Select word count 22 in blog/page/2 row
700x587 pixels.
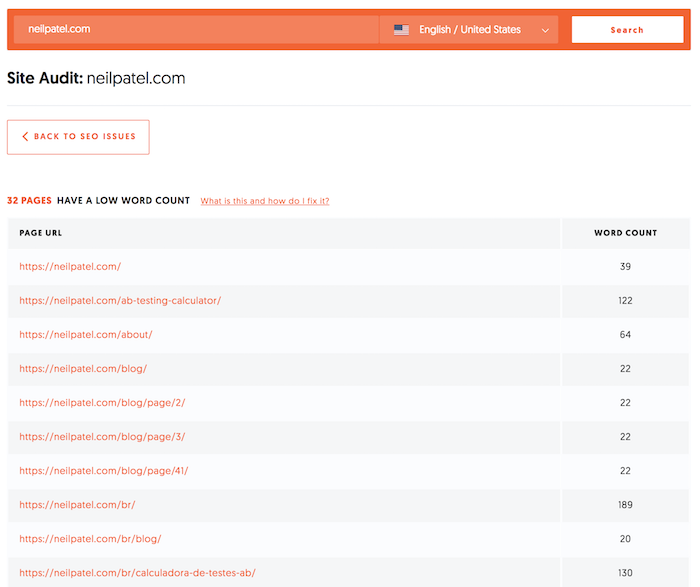tap(625, 403)
